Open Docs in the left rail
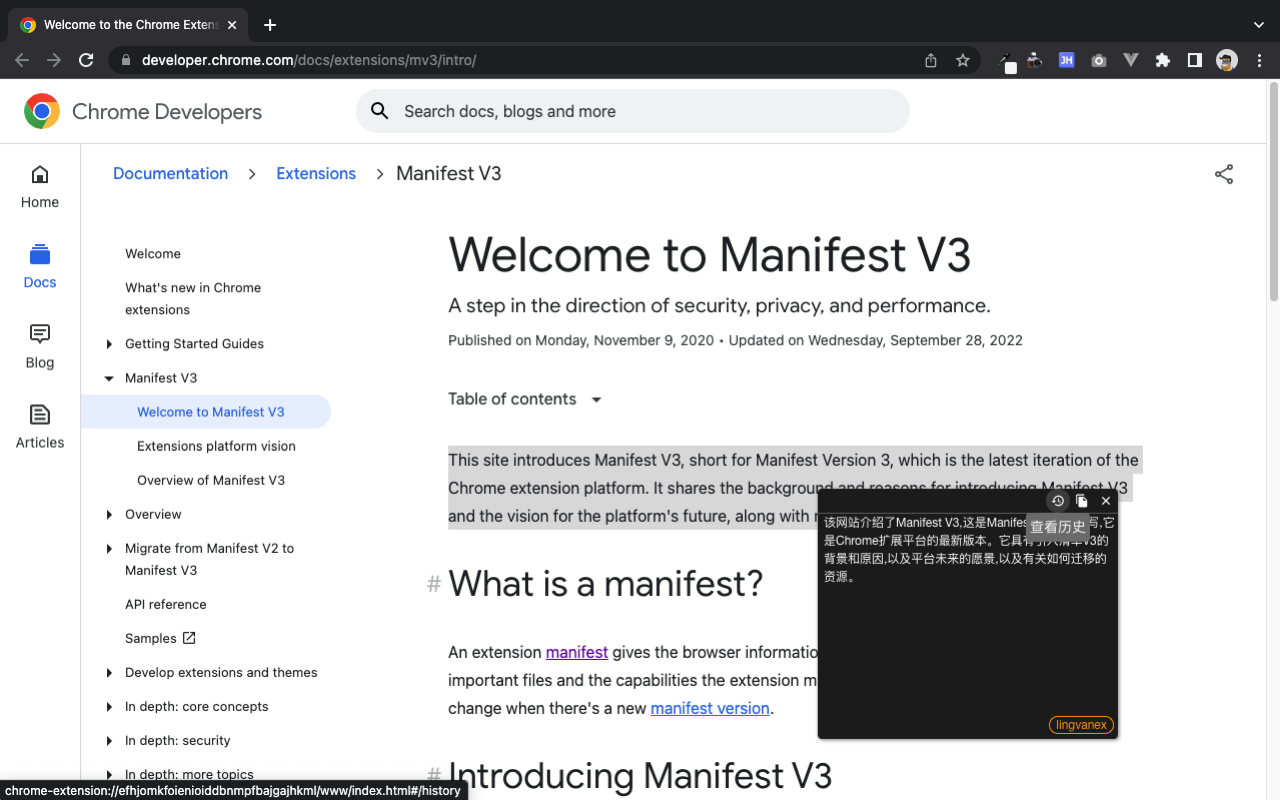 pos(40,267)
